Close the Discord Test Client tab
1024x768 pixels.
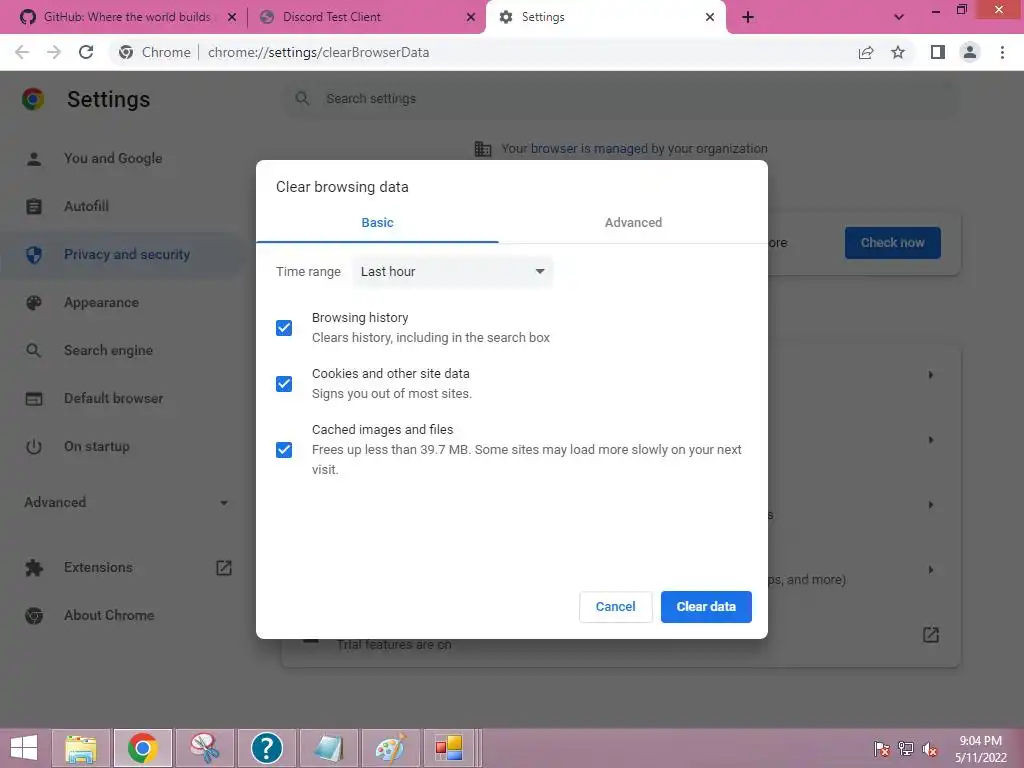pyautogui.click(x=471, y=17)
